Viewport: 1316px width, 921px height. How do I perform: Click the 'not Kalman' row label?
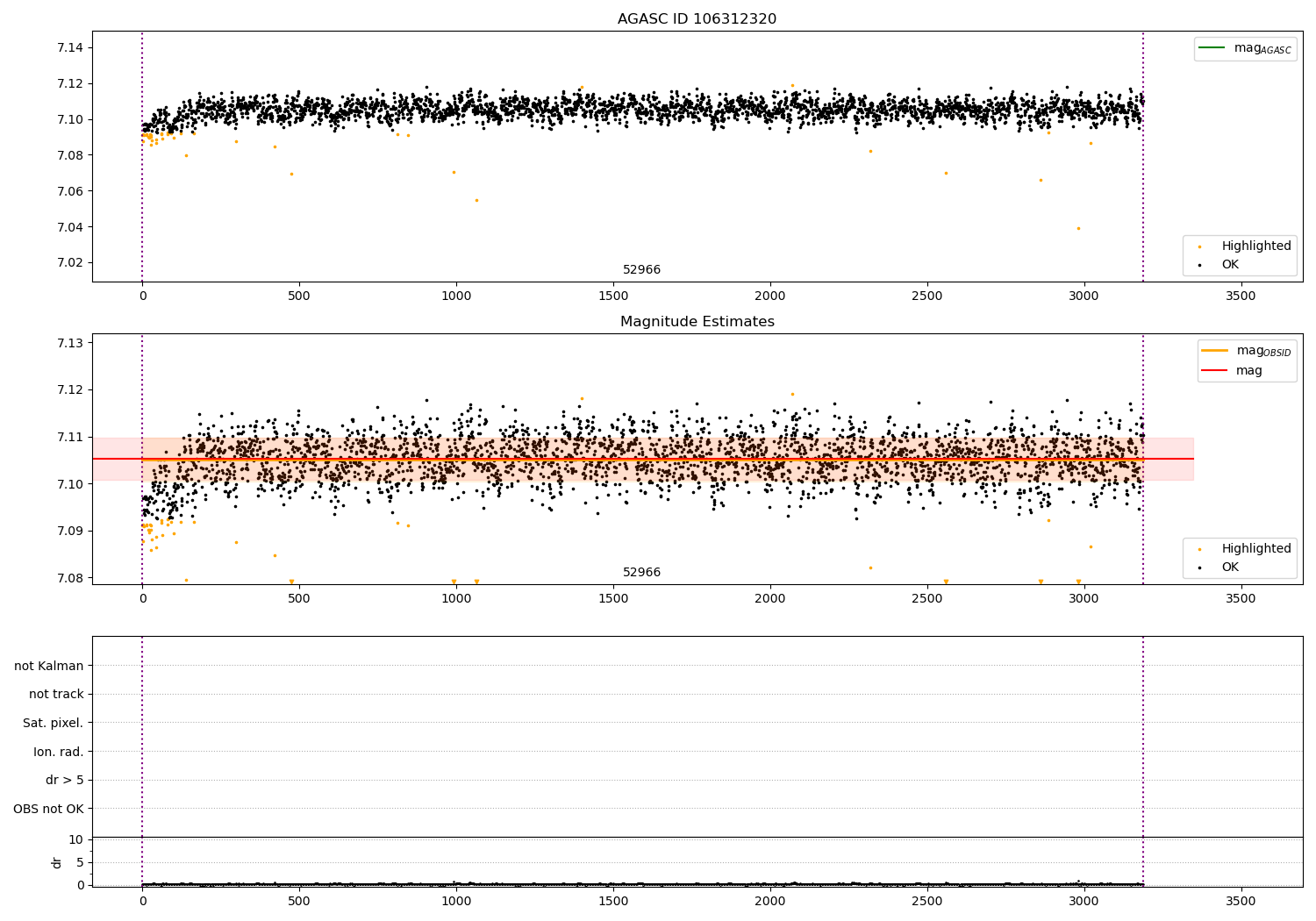(49, 666)
